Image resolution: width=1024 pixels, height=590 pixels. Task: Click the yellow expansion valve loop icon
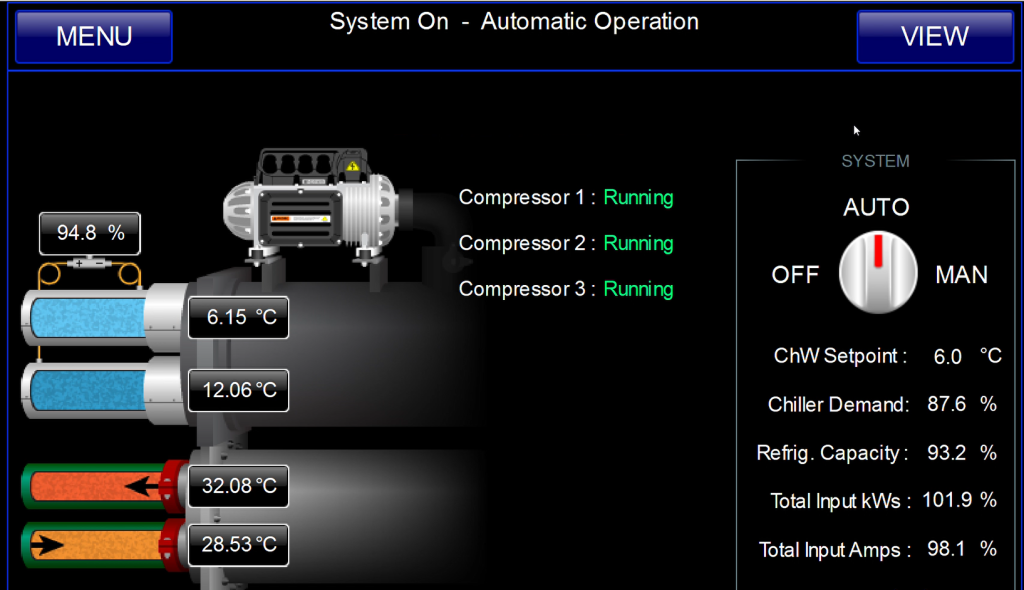pos(89,272)
